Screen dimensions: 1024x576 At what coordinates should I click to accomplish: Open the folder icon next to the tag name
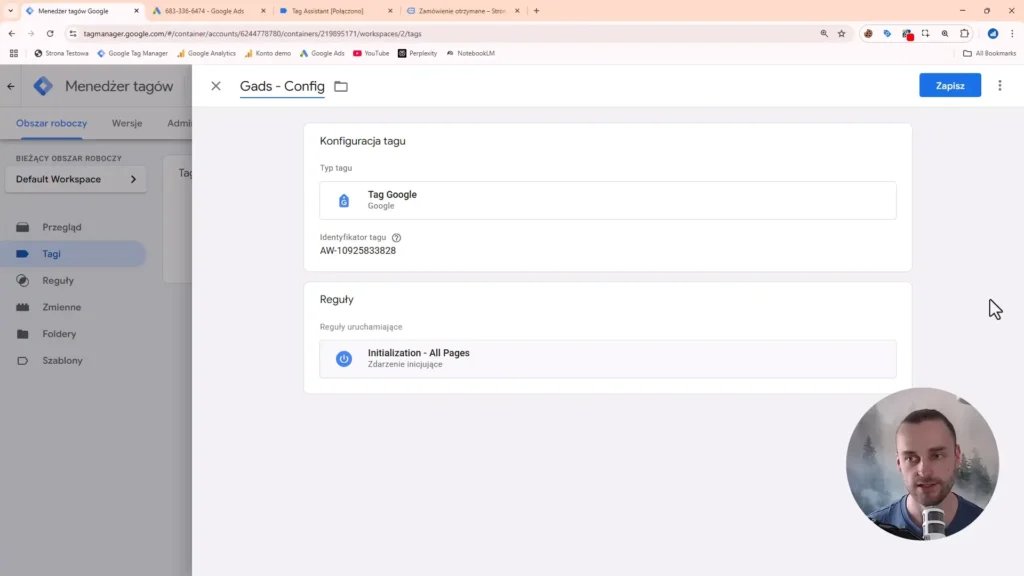pyautogui.click(x=341, y=86)
